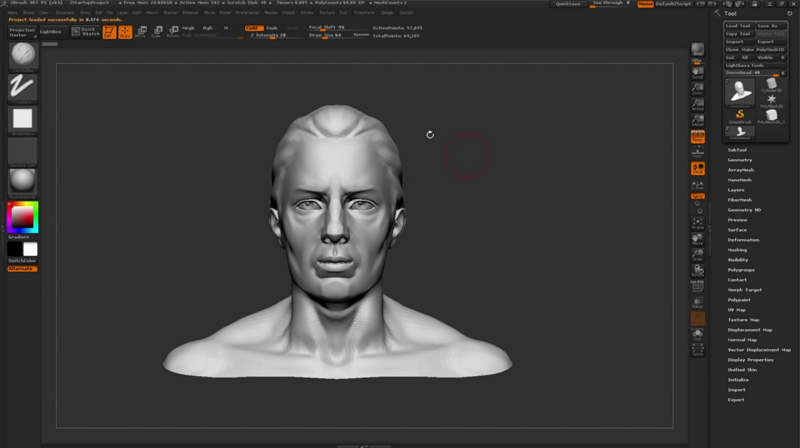The image size is (800, 448).
Task: Click the SimpleBrush tool icon
Action: (740, 115)
